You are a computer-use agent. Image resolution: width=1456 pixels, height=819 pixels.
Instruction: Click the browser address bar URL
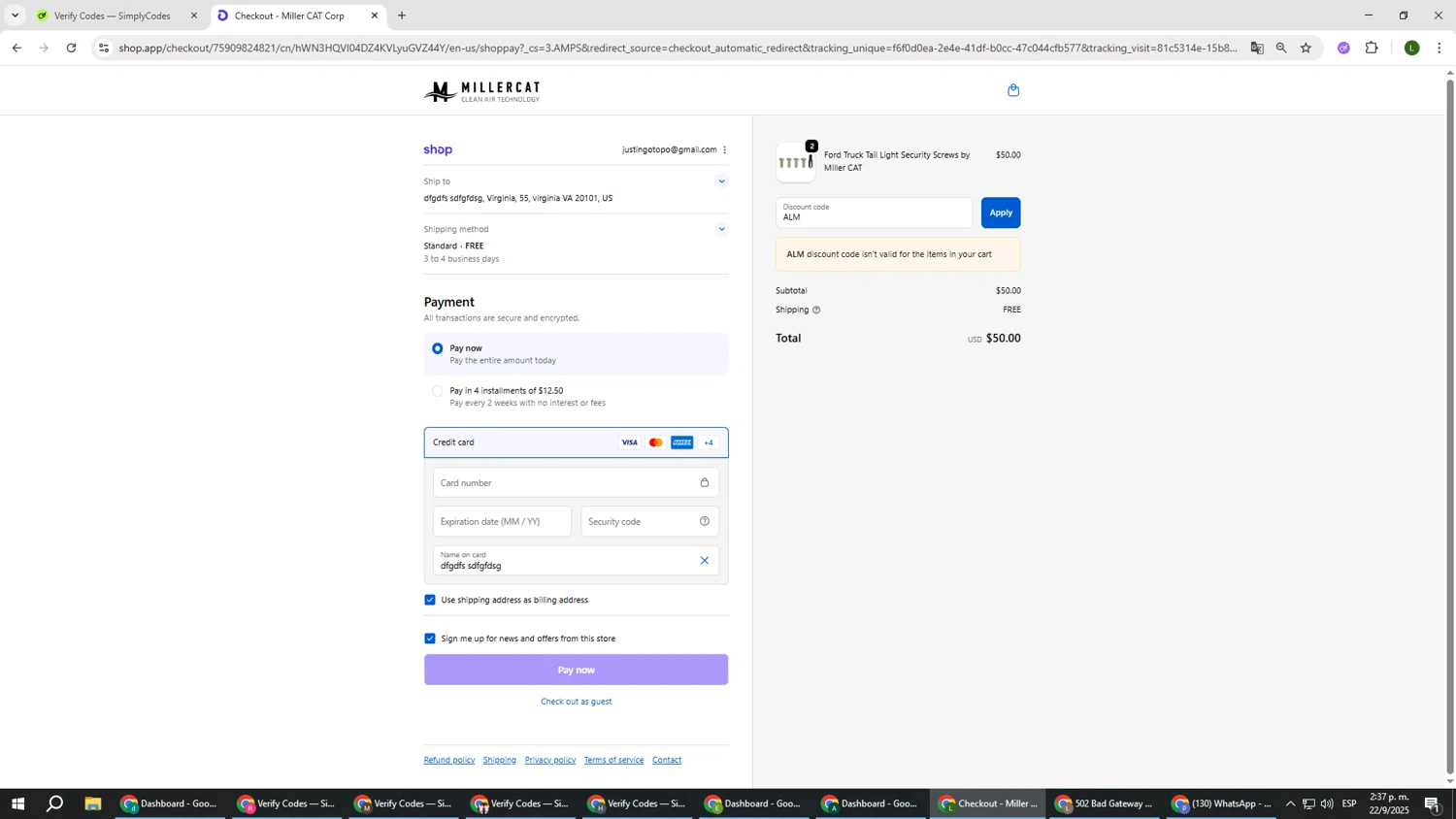pos(678,48)
